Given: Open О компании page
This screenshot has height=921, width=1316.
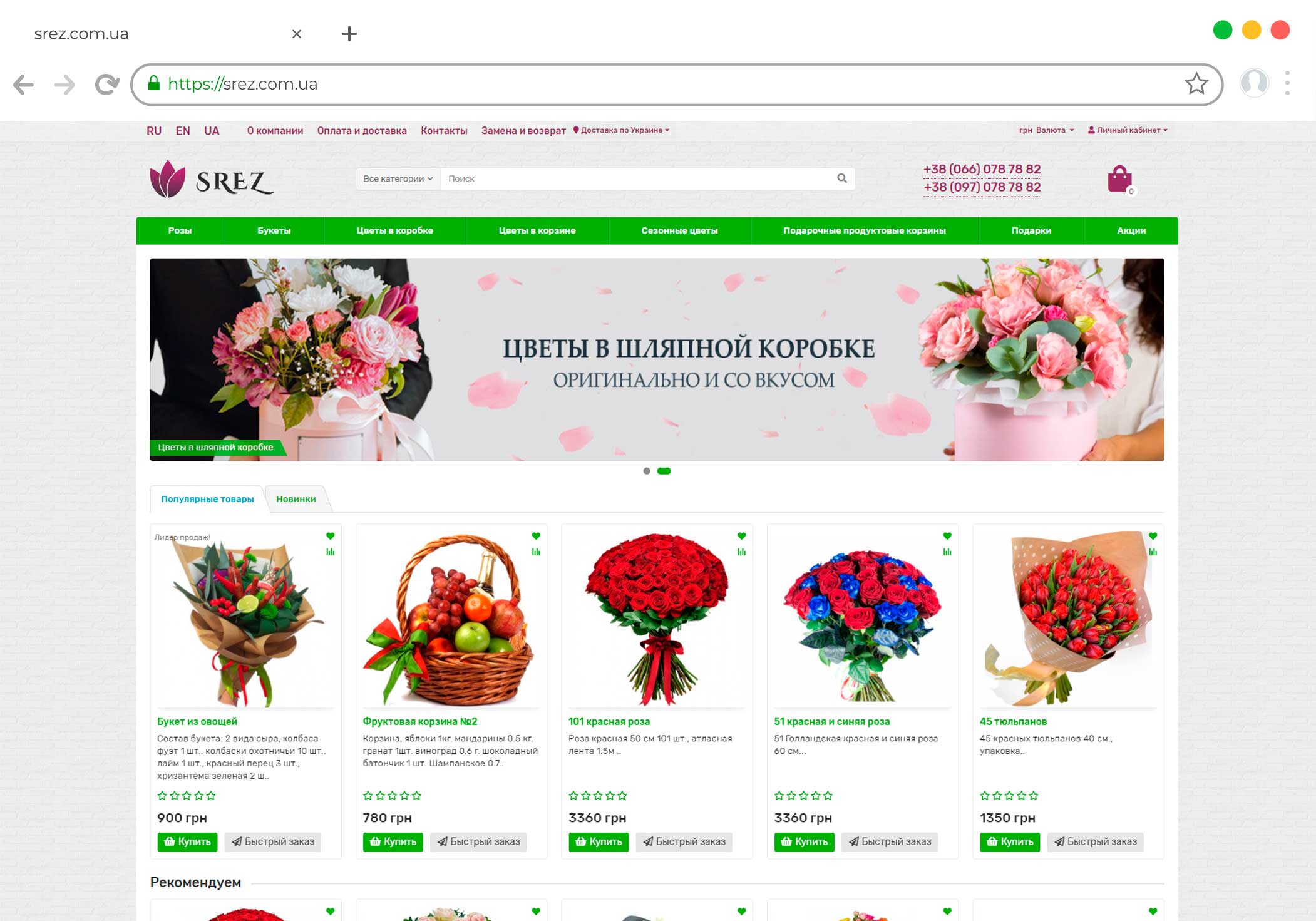Looking at the screenshot, I should pyautogui.click(x=275, y=131).
